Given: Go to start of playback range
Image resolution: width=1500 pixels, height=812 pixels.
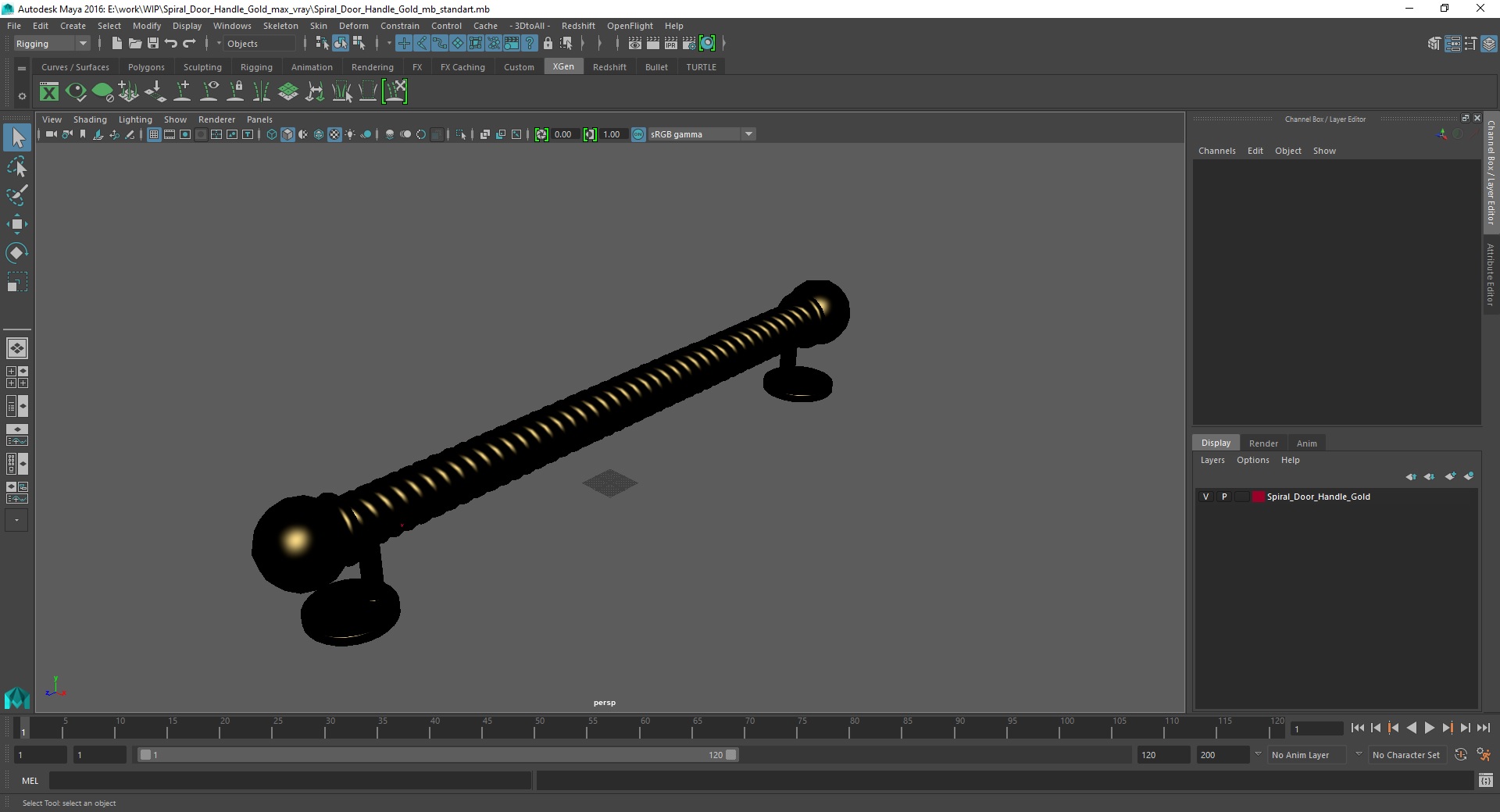Looking at the screenshot, I should click(x=1357, y=728).
